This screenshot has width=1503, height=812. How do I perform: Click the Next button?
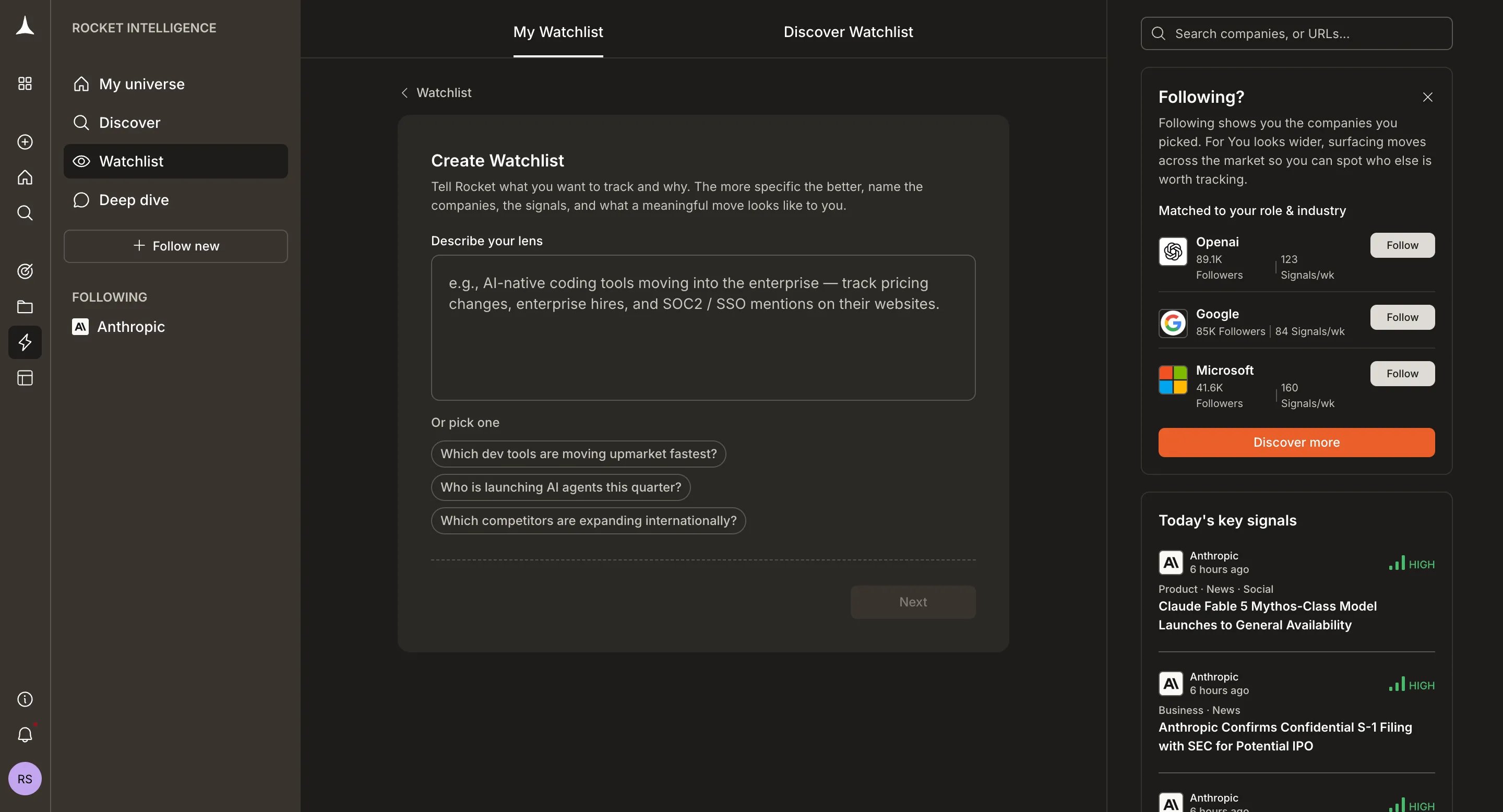point(913,602)
